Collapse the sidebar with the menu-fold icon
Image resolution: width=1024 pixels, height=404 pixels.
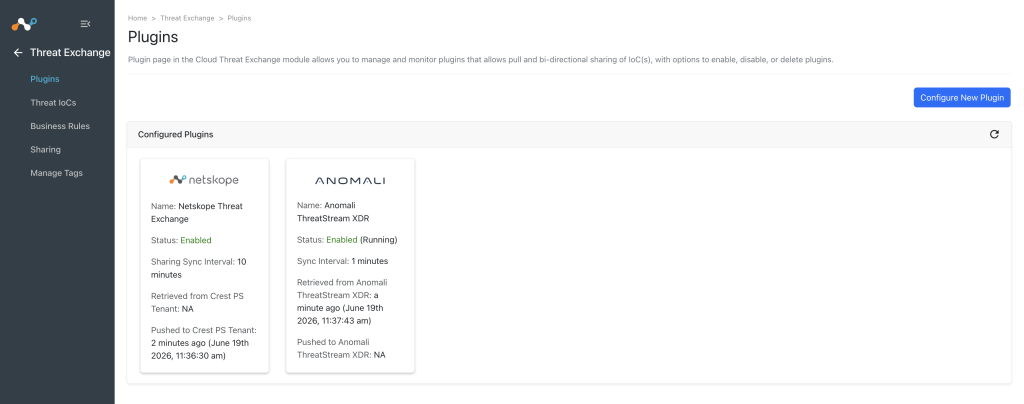pos(85,24)
